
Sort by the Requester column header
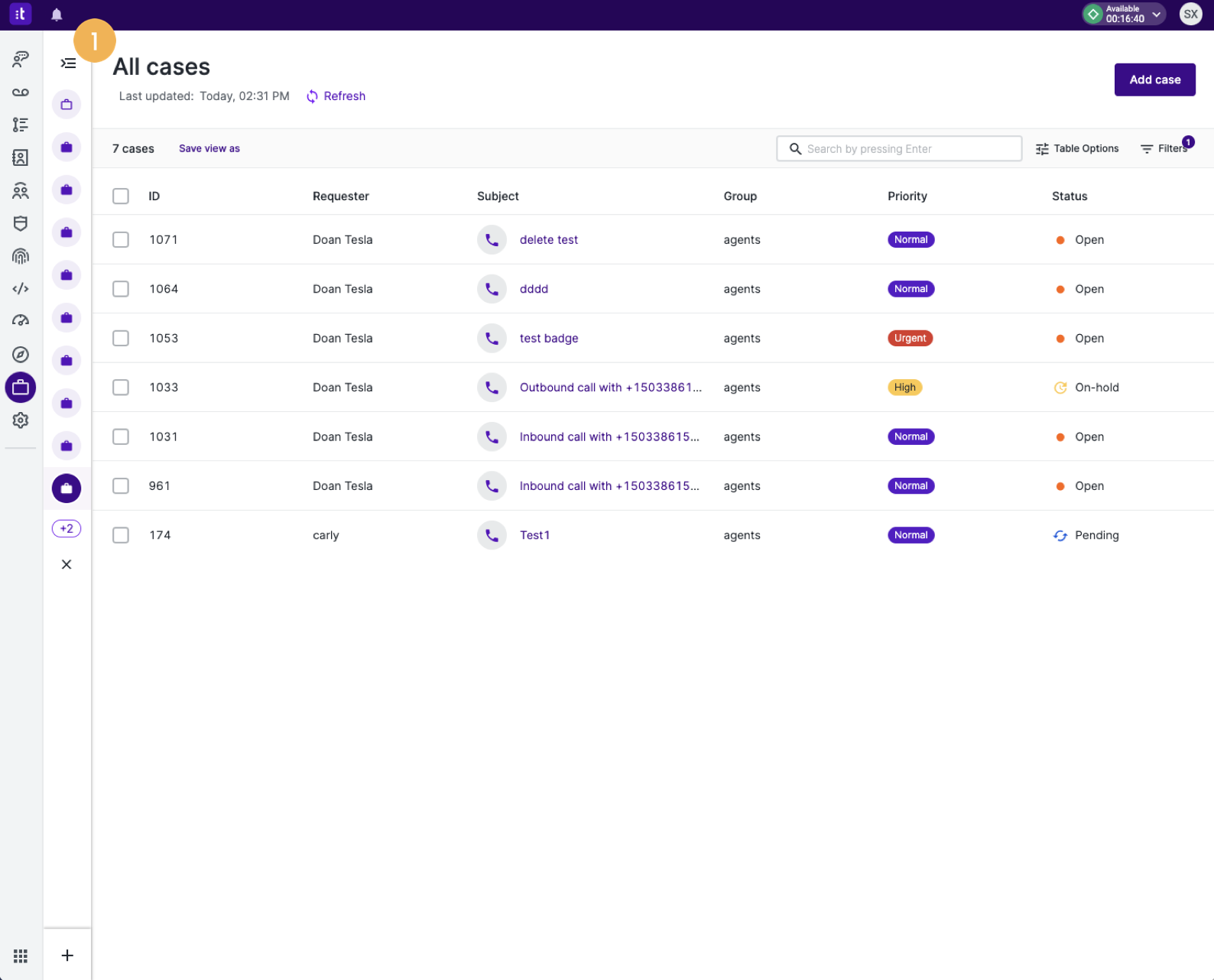tap(341, 196)
